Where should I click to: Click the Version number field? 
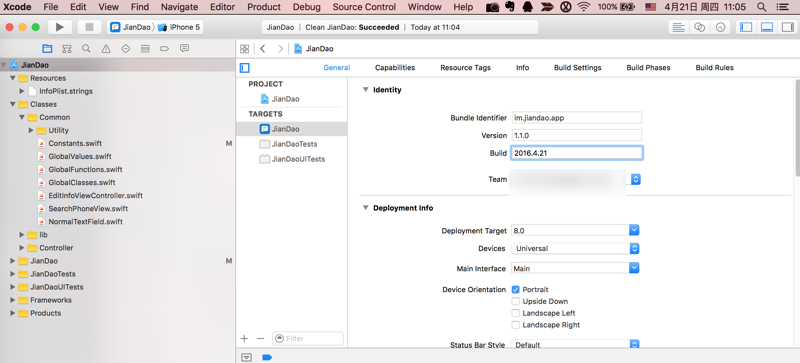[x=577, y=135]
